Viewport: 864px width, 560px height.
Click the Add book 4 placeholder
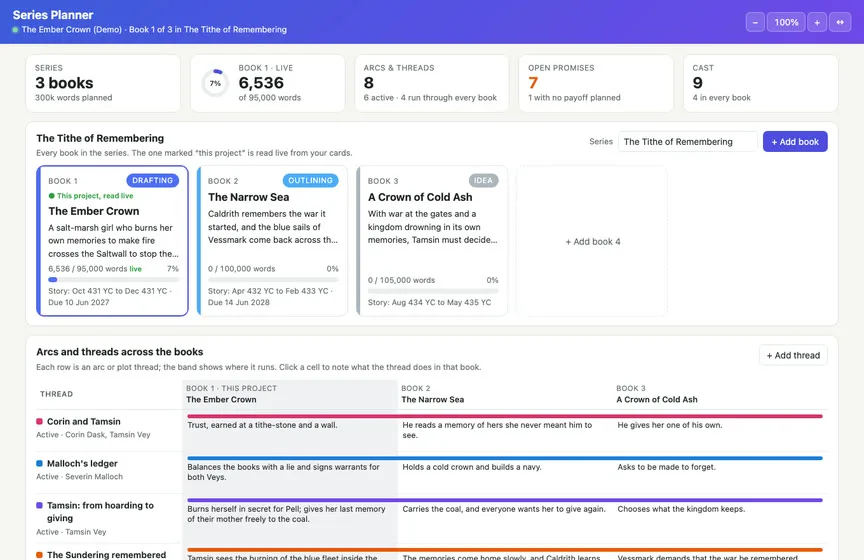coord(592,241)
